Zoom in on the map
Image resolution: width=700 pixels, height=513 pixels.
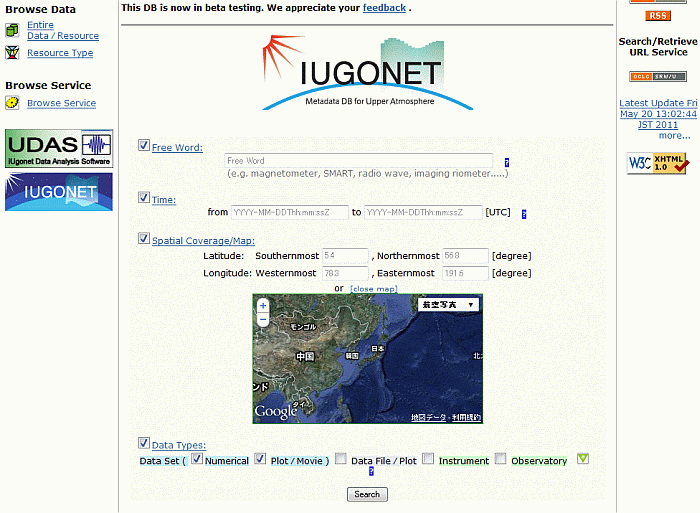[263, 306]
